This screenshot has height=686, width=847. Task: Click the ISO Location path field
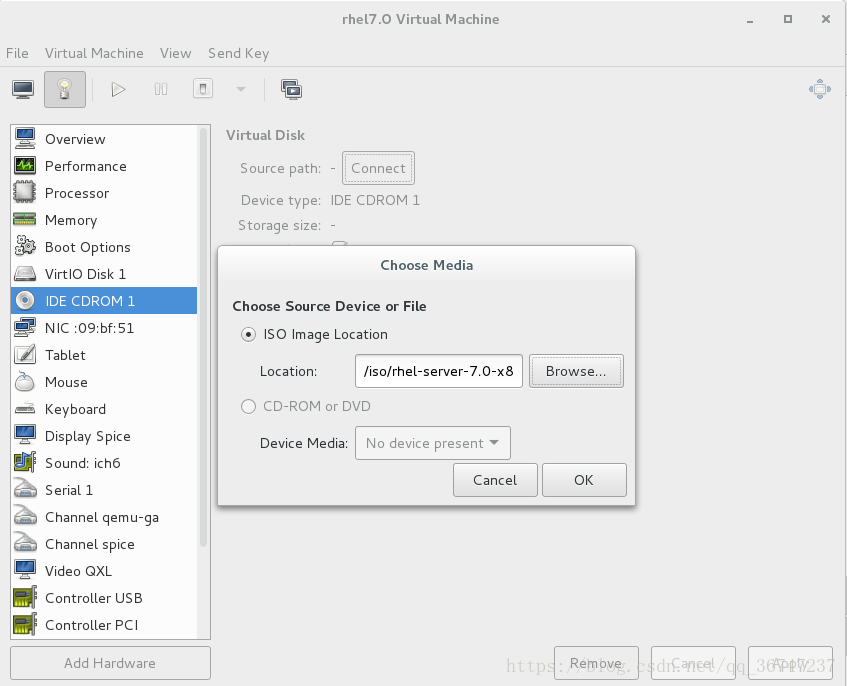(x=439, y=371)
